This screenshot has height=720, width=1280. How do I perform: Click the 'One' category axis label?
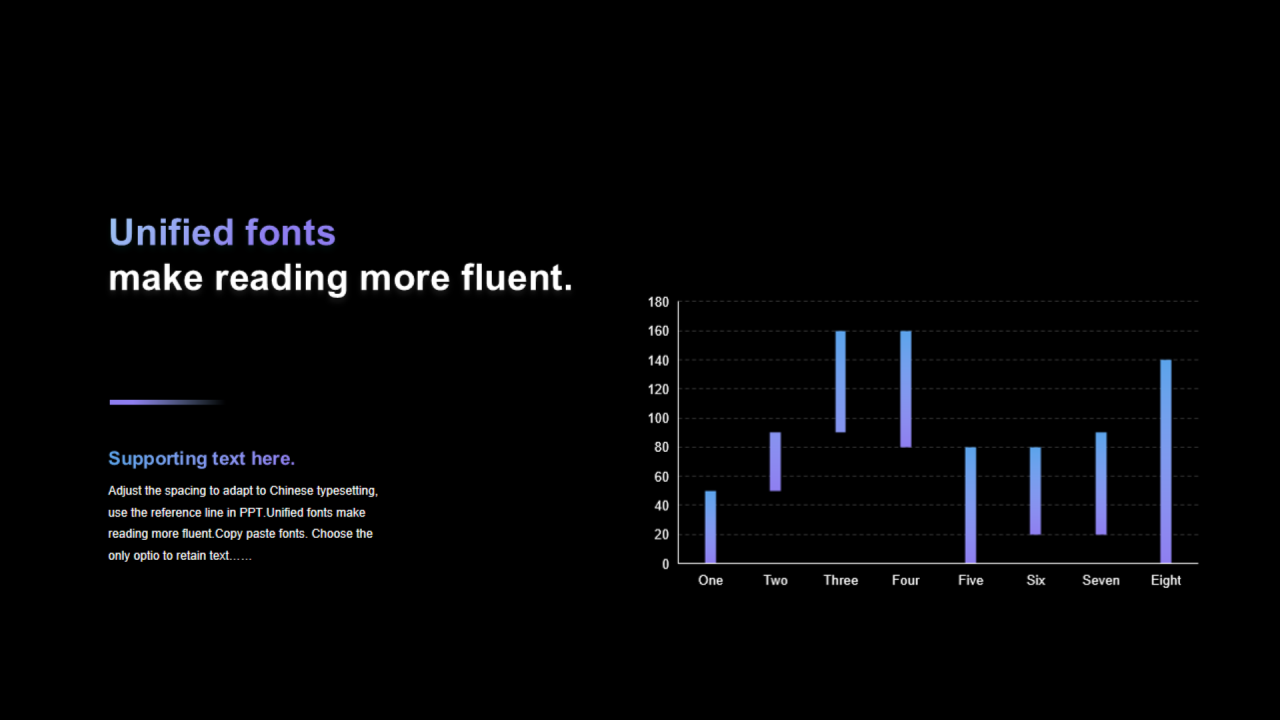point(710,580)
